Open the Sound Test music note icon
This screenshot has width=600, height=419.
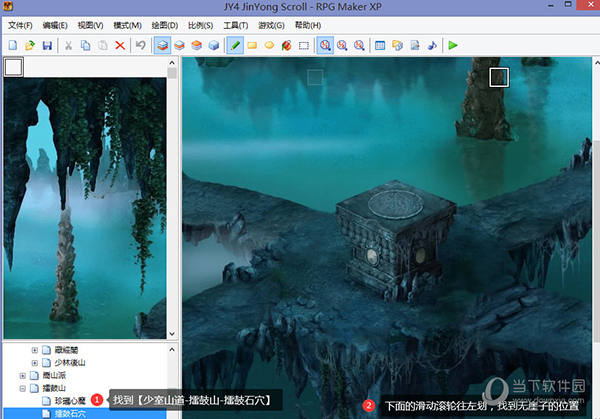click(x=432, y=46)
